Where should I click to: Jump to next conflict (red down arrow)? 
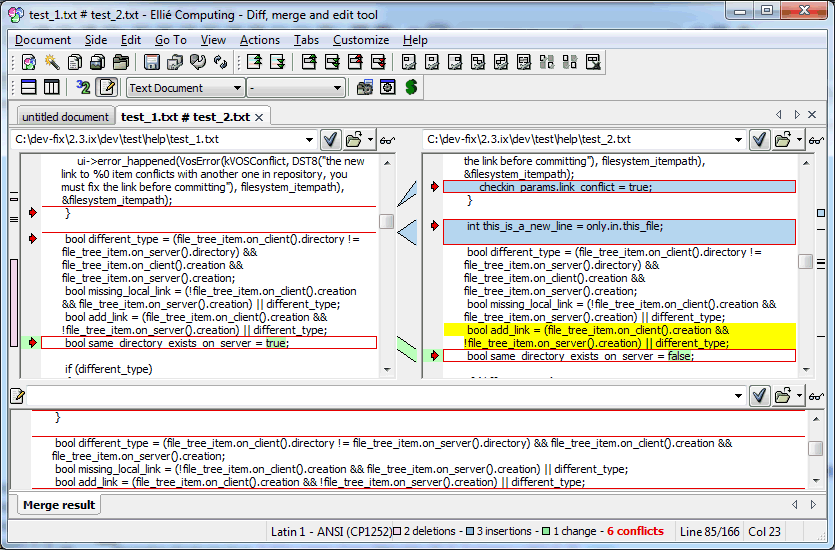(x=378, y=62)
